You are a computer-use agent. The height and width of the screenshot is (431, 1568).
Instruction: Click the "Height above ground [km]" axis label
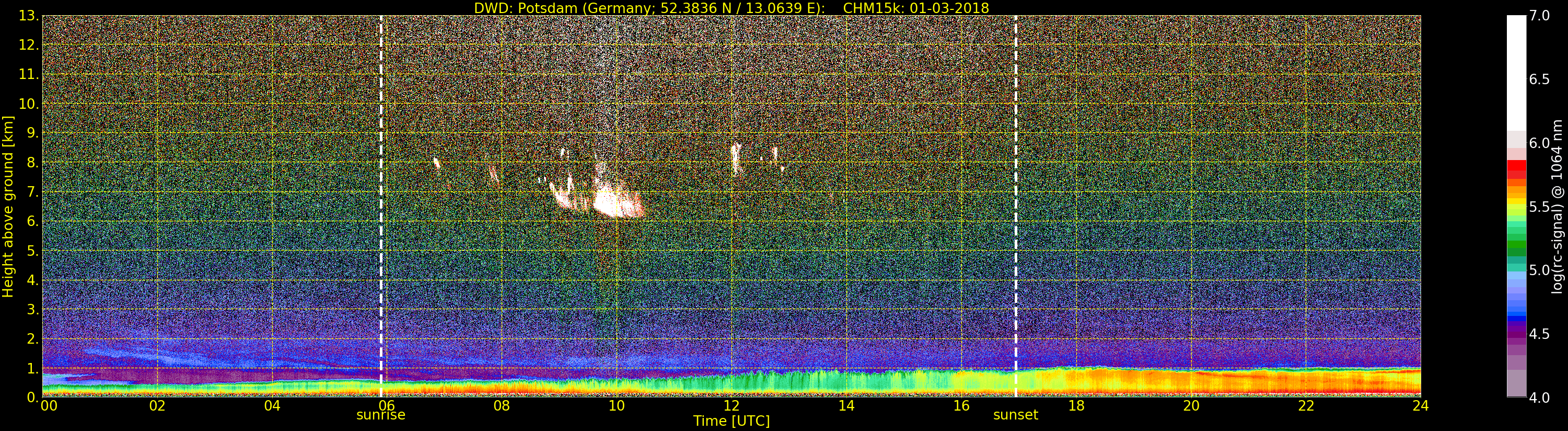8,206
